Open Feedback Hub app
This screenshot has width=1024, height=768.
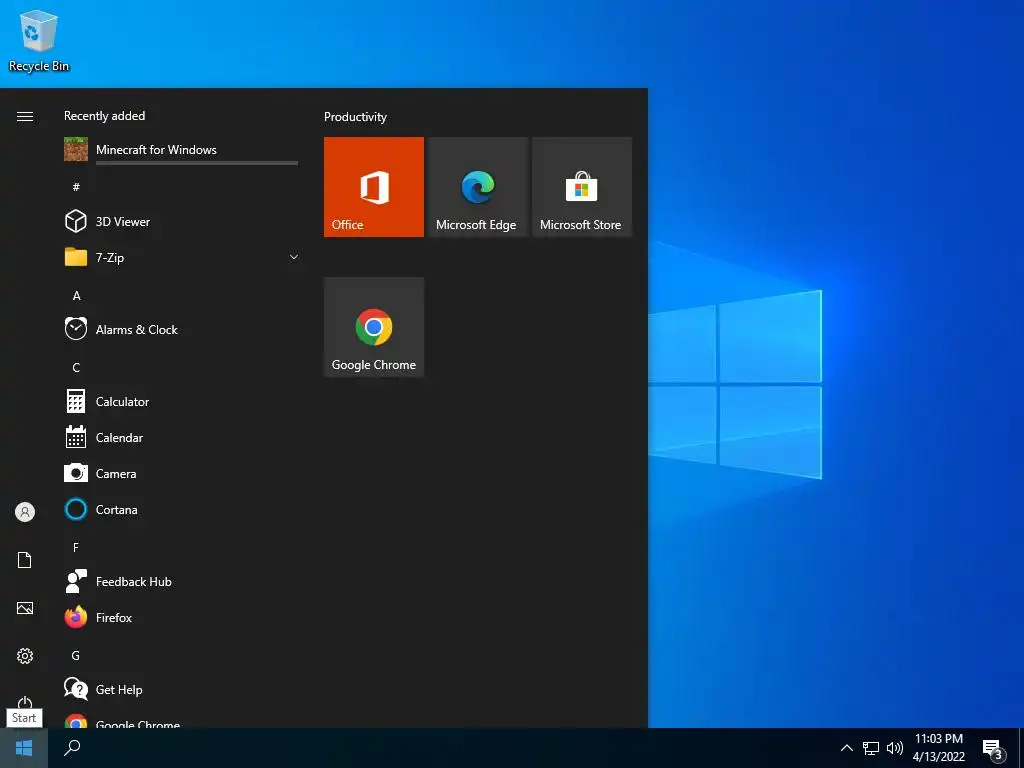click(x=181, y=581)
